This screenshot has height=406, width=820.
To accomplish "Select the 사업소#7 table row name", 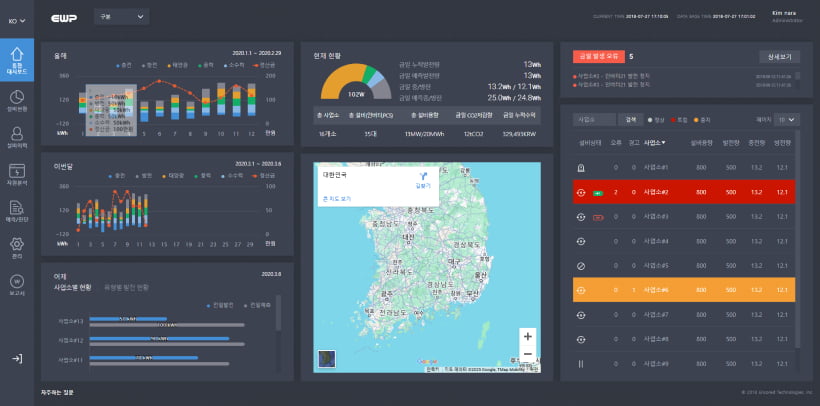I will tap(656, 315).
